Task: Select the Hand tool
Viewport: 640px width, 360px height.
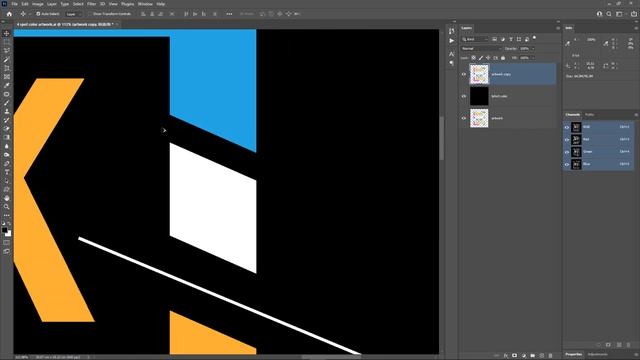Action: 7,198
